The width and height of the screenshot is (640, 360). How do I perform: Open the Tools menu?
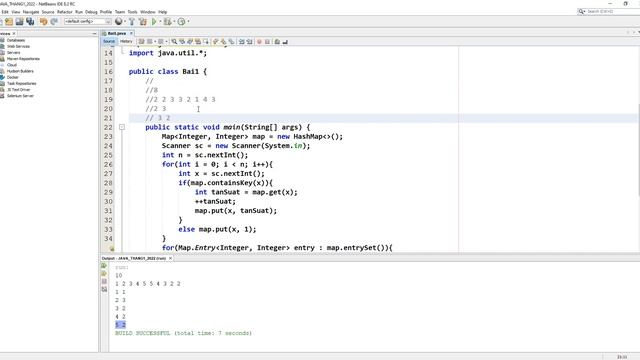pyautogui.click(x=132, y=12)
